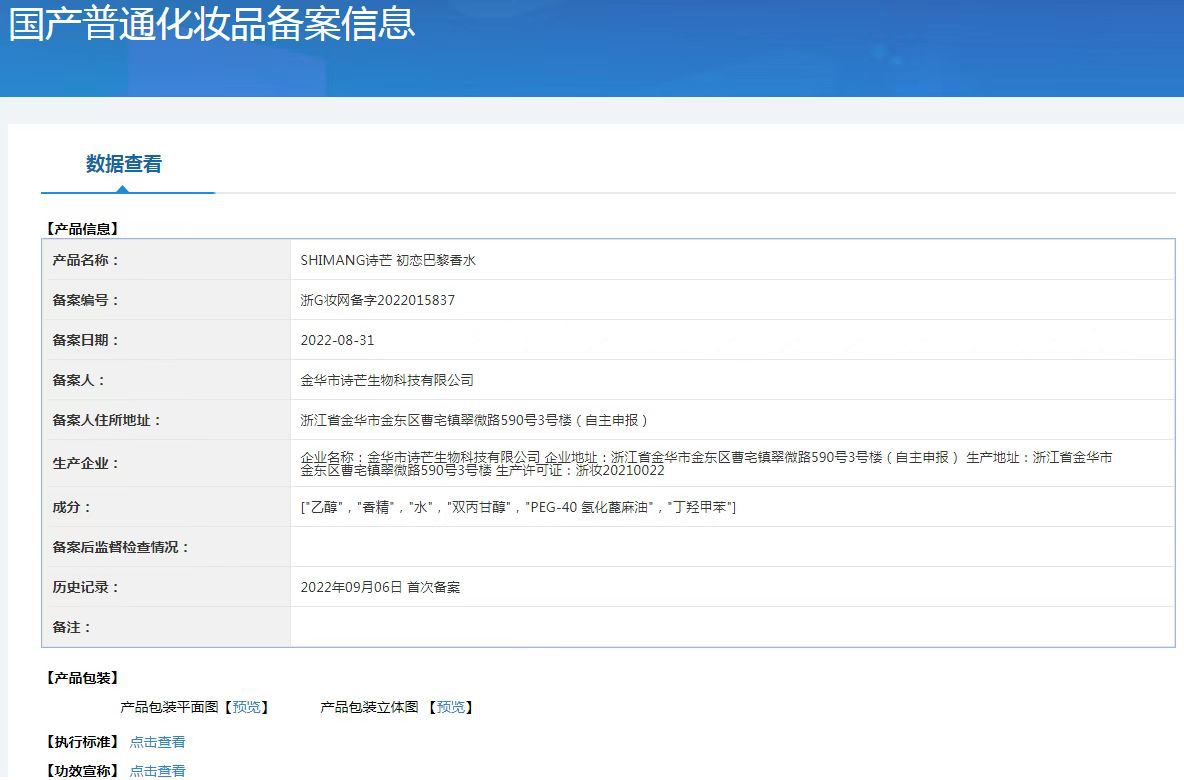Select product name SHIMANG诗芒 初恋巴黎香水
Screen dimensions: 1184x780
click(388, 260)
